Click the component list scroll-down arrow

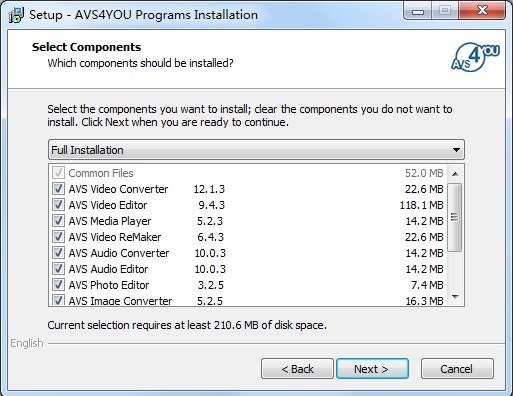click(x=455, y=296)
